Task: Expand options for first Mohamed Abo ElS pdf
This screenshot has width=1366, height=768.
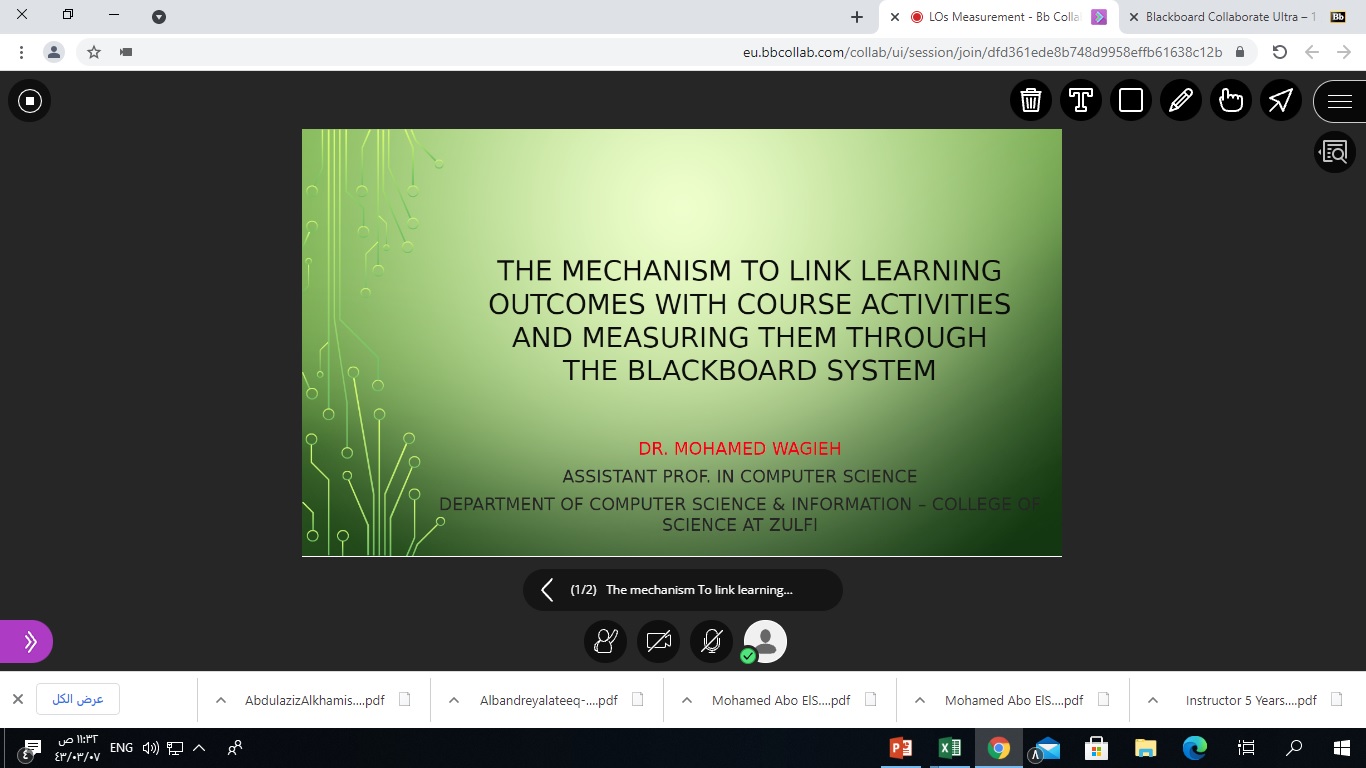Action: tap(687, 700)
